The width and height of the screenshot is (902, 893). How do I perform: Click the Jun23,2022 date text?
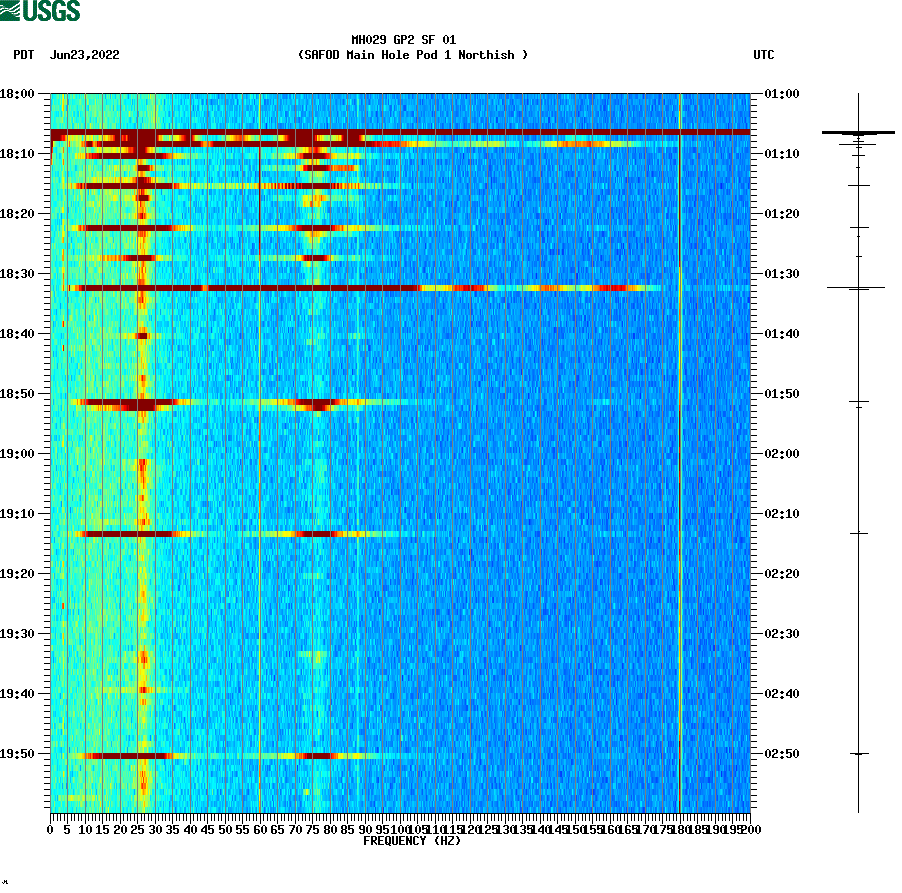click(x=84, y=56)
